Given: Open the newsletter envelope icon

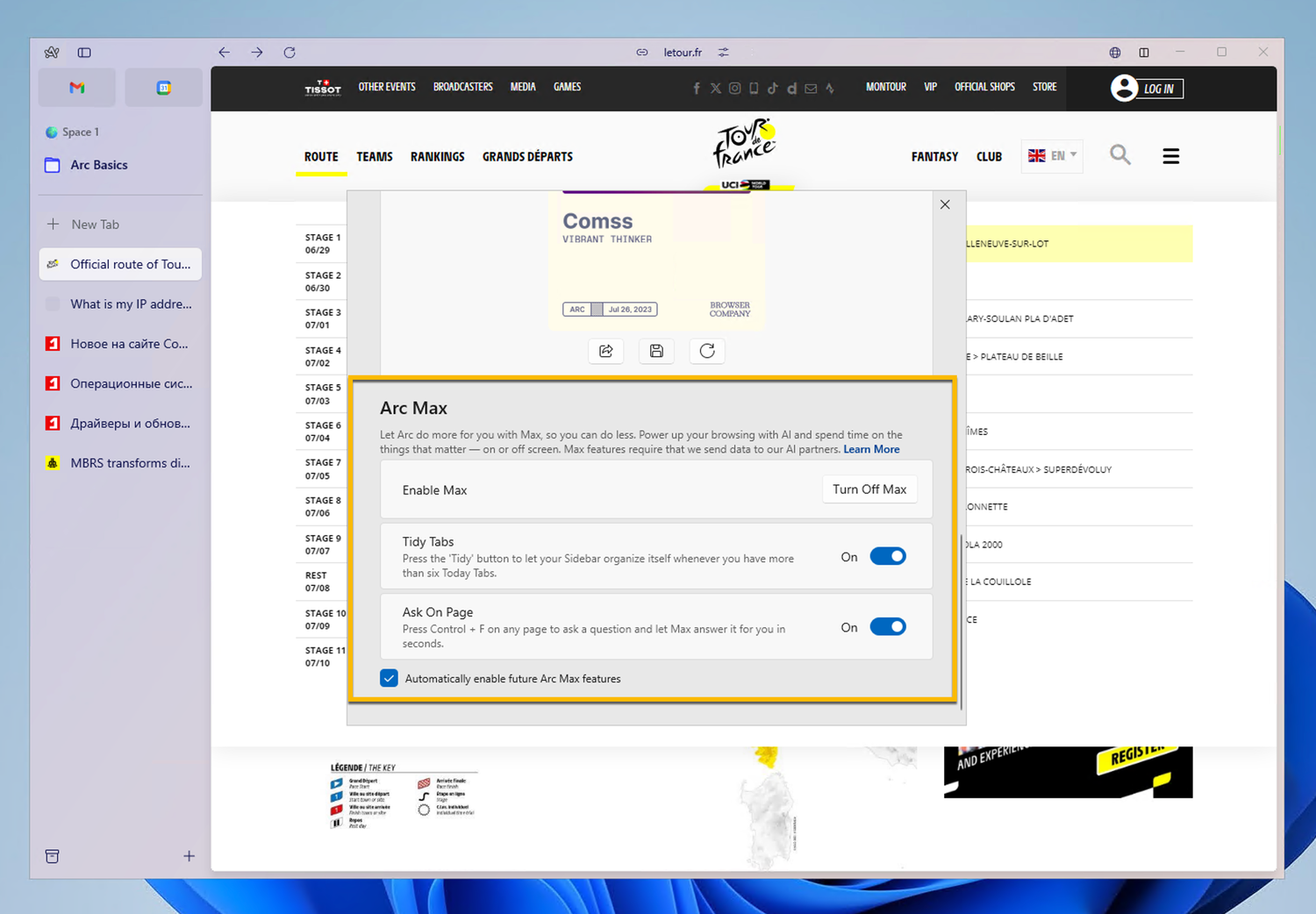Looking at the screenshot, I should pos(811,89).
